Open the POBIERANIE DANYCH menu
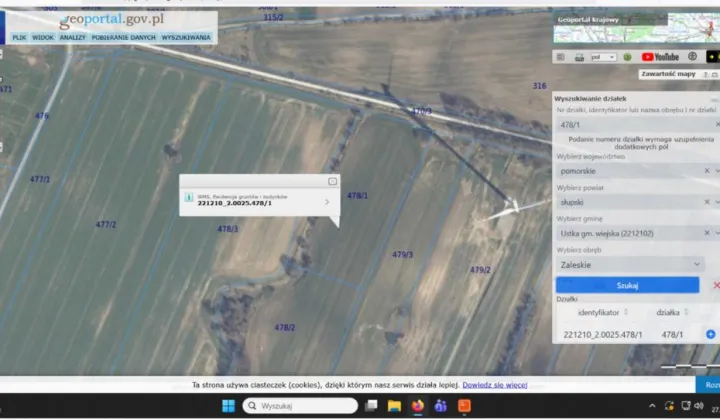Image resolution: width=720 pixels, height=420 pixels. click(x=124, y=37)
